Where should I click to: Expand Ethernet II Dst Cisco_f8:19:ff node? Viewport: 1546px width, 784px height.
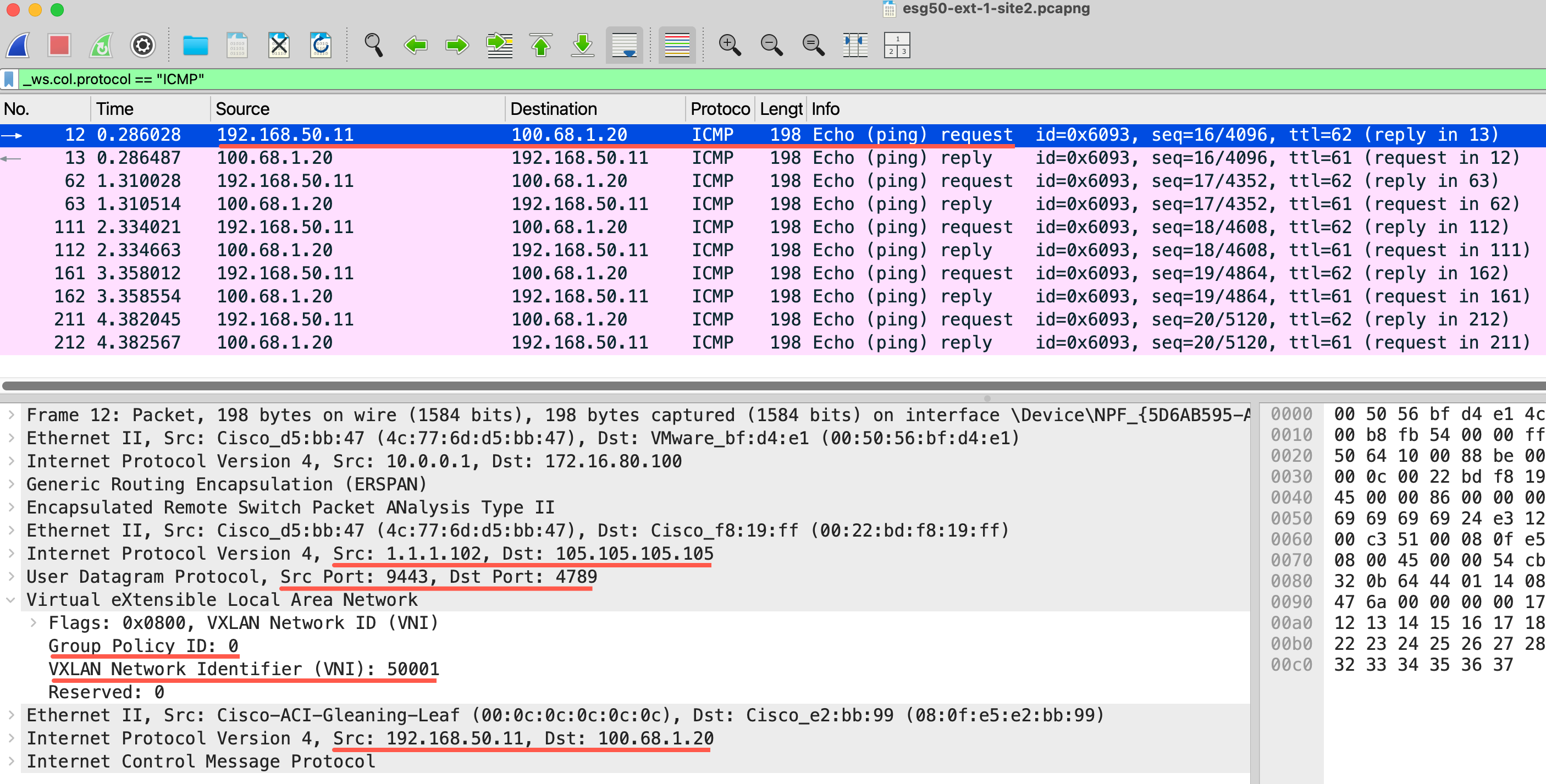(11, 530)
